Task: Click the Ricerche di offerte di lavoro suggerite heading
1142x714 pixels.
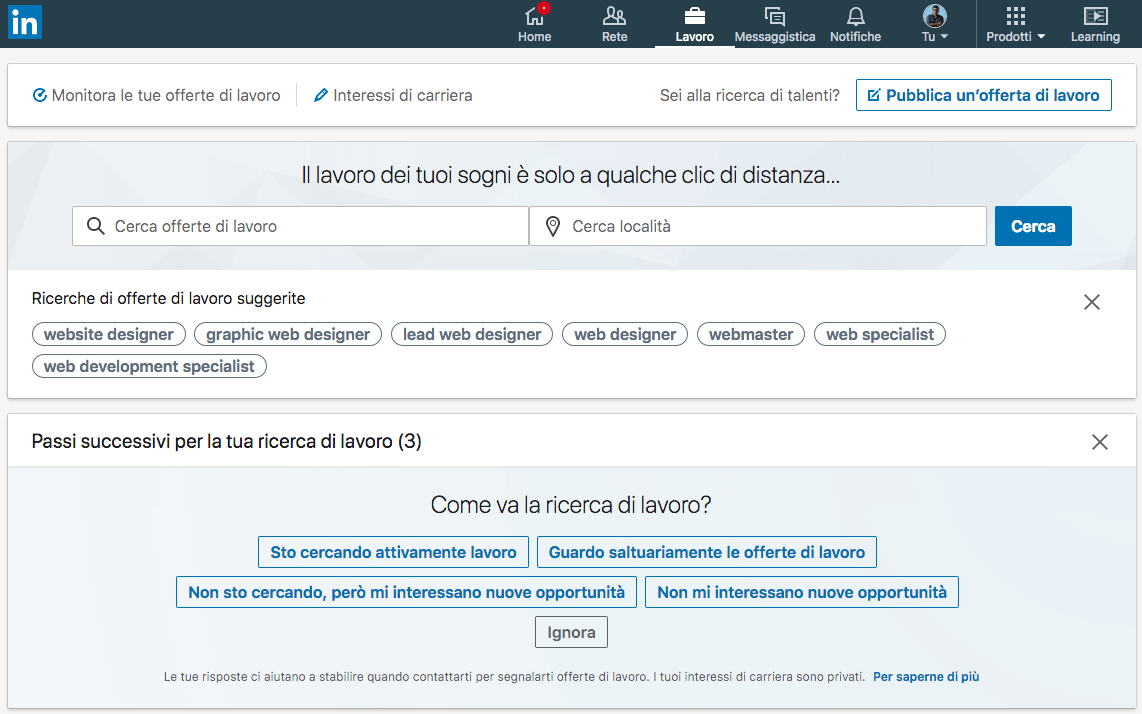Action: tap(168, 299)
